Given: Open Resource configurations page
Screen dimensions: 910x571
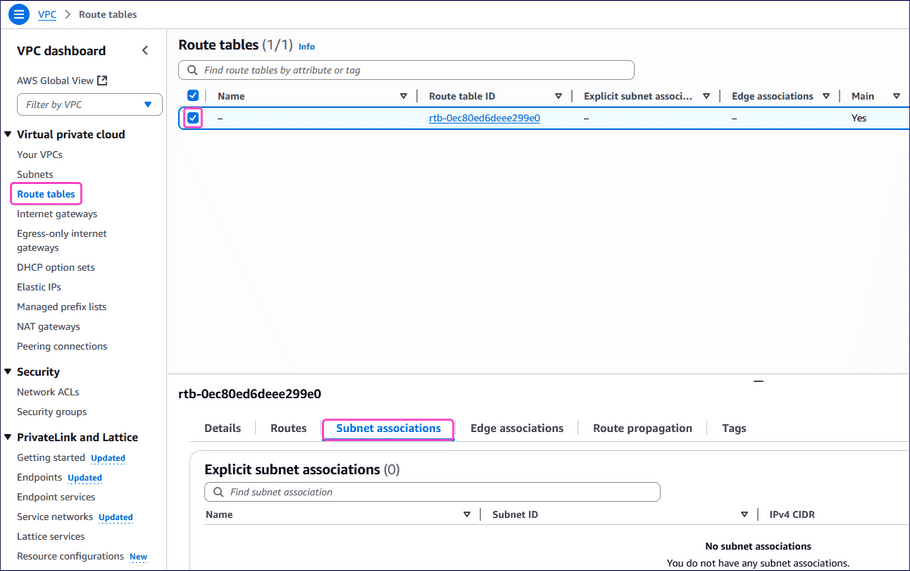Looking at the screenshot, I should point(70,556).
